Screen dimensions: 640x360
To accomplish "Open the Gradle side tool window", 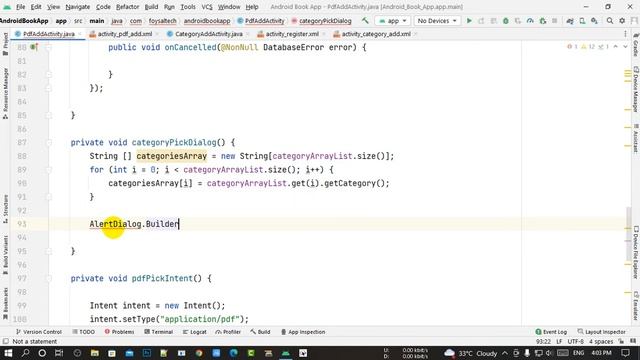I will pyautogui.click(x=636, y=45).
